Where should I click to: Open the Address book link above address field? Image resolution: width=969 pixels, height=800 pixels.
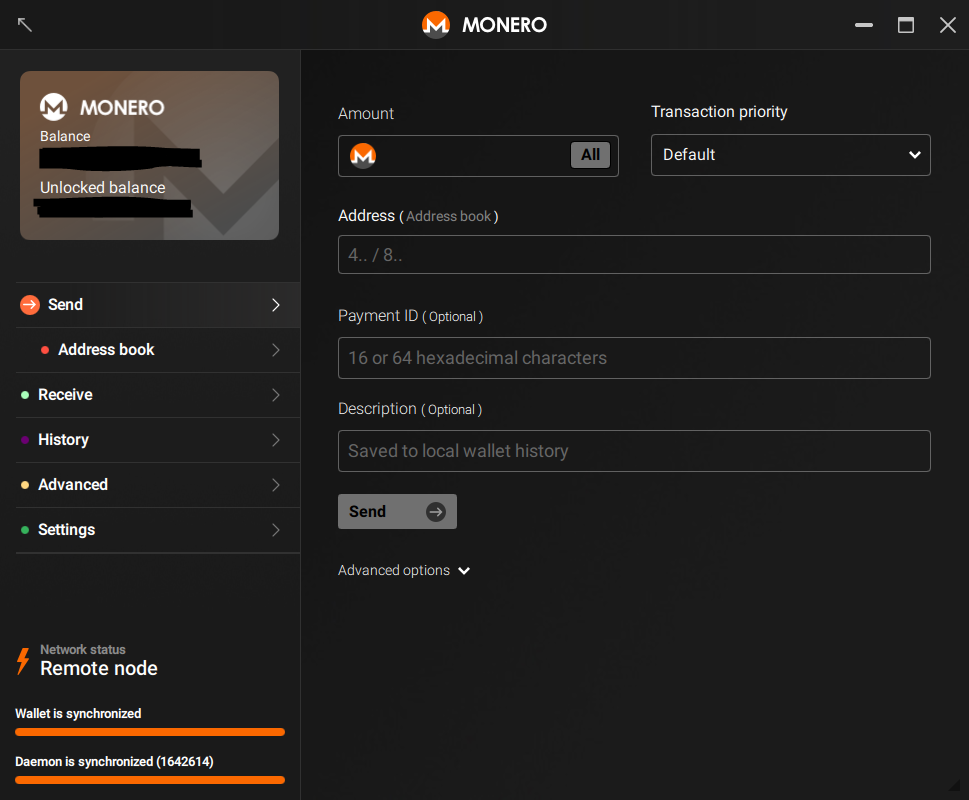click(x=449, y=217)
